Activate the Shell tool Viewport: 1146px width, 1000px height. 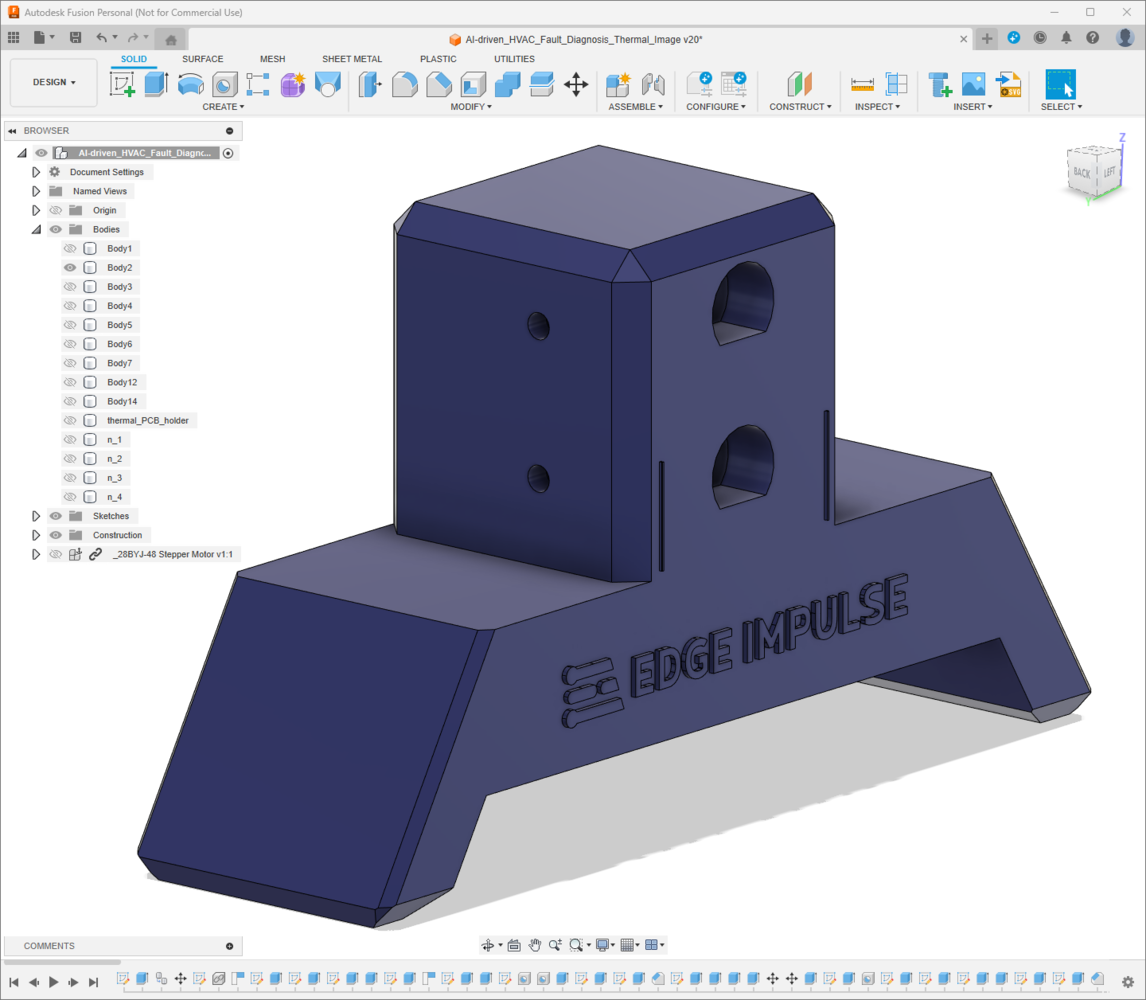point(474,84)
